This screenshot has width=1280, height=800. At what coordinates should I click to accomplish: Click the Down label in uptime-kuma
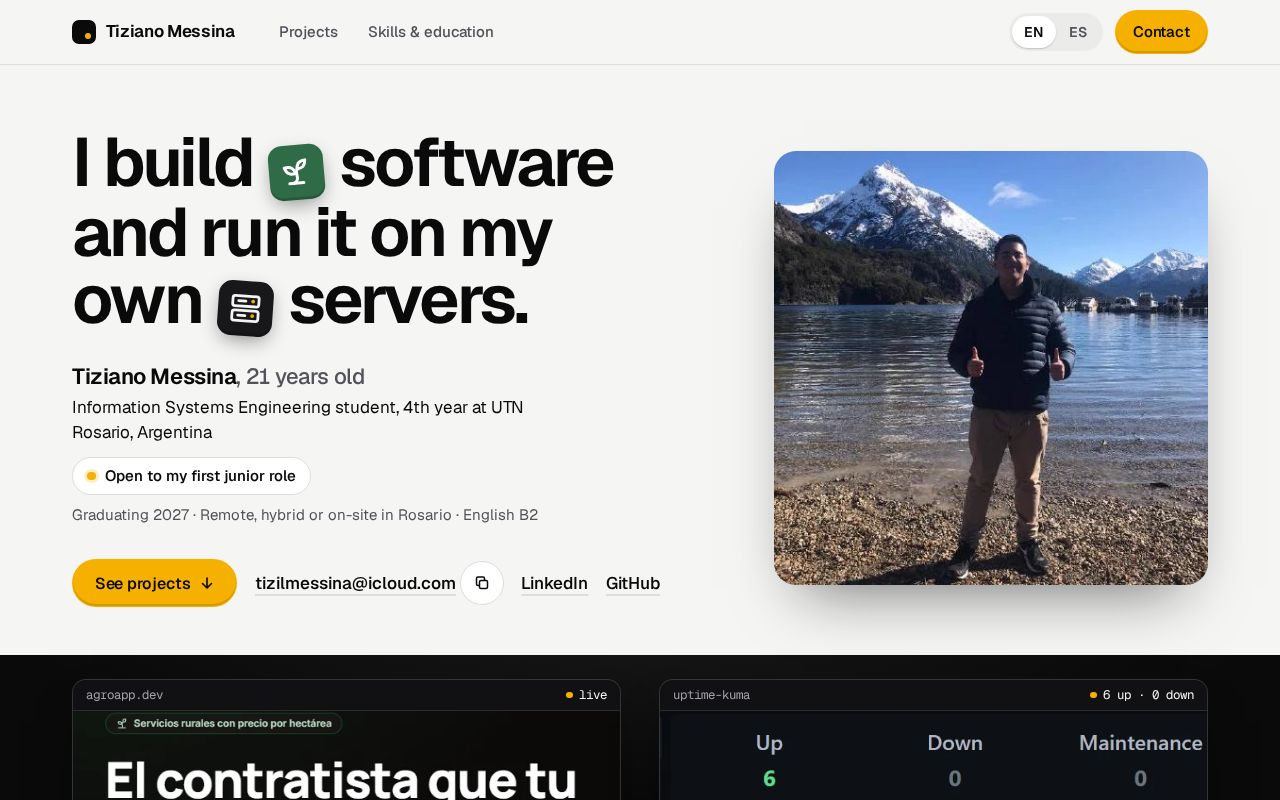[955, 743]
